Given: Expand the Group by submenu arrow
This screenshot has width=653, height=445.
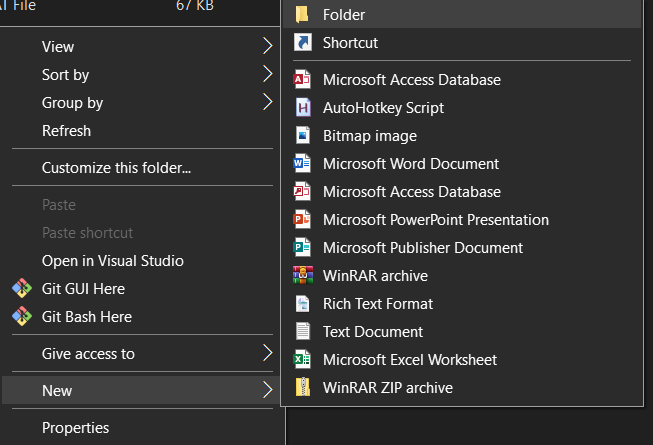Looking at the screenshot, I should 267,102.
